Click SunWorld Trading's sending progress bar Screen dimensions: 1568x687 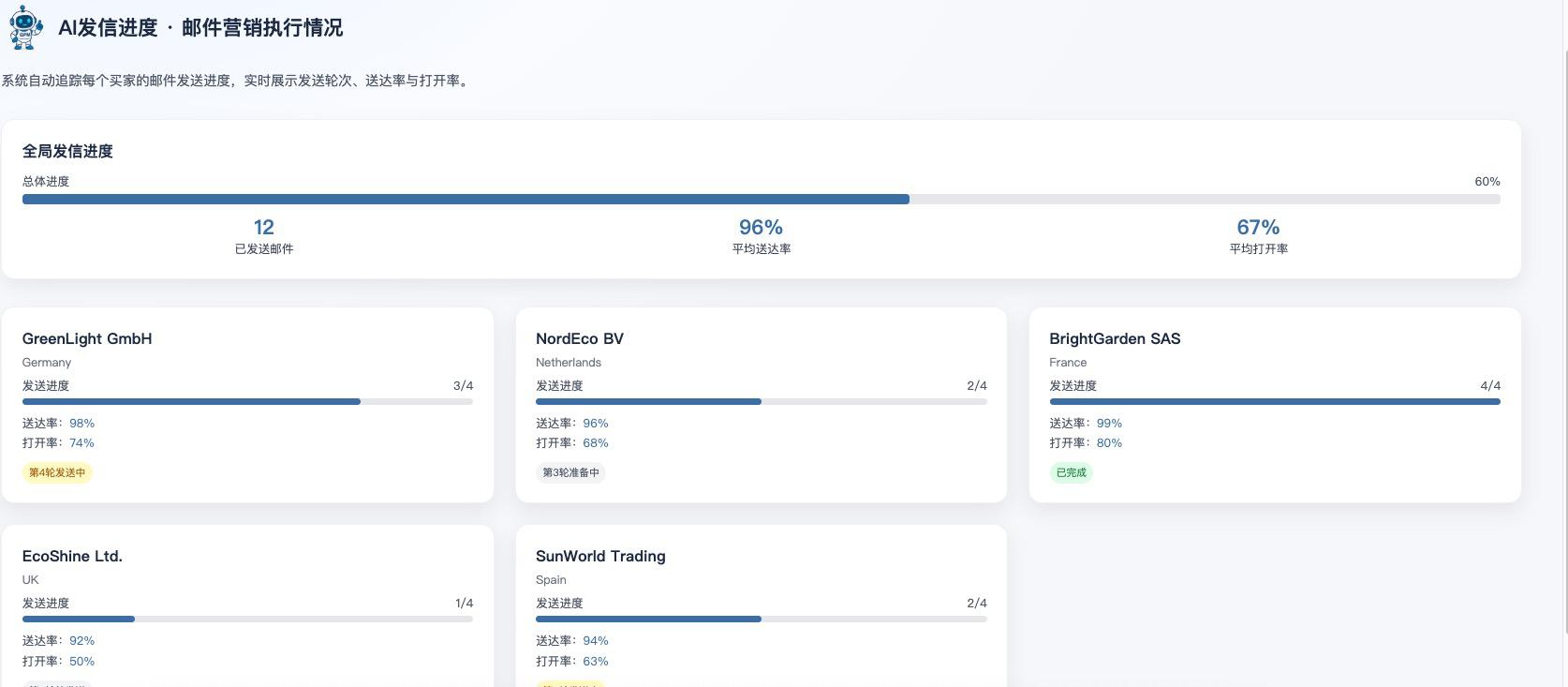pyautogui.click(x=761, y=620)
